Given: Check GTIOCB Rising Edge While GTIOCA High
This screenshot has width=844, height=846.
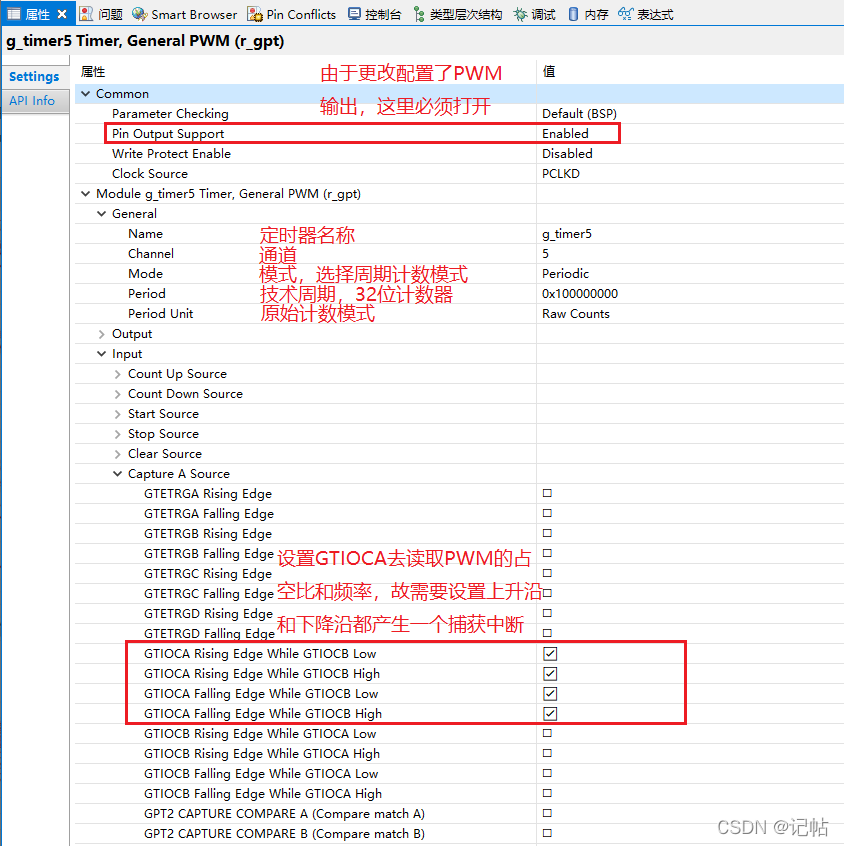Looking at the screenshot, I should [x=547, y=753].
